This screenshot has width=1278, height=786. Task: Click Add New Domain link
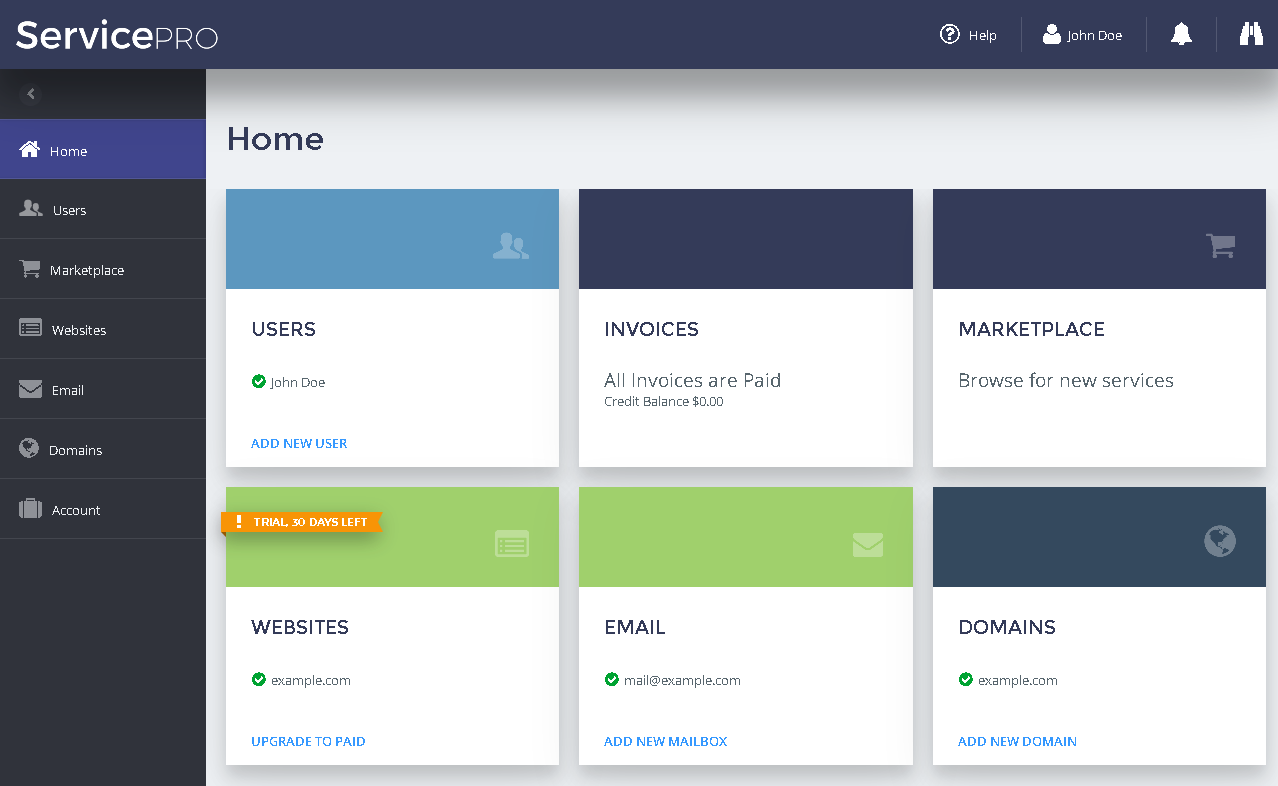click(x=1017, y=741)
